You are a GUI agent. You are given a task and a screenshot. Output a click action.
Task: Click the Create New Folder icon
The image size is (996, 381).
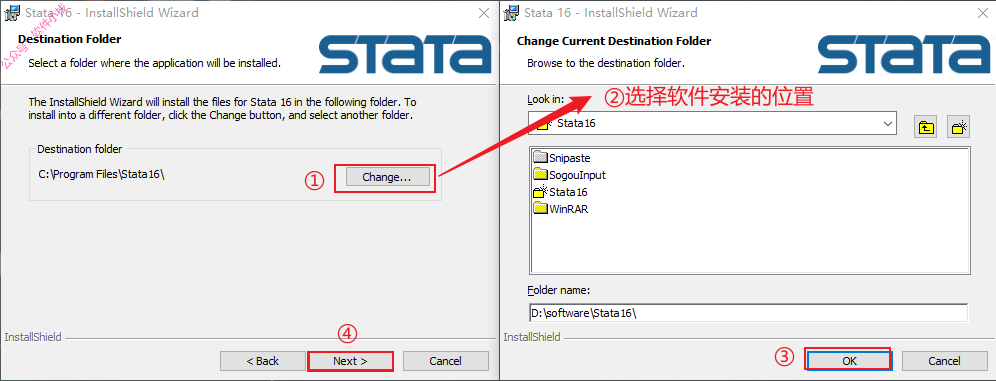[958, 126]
